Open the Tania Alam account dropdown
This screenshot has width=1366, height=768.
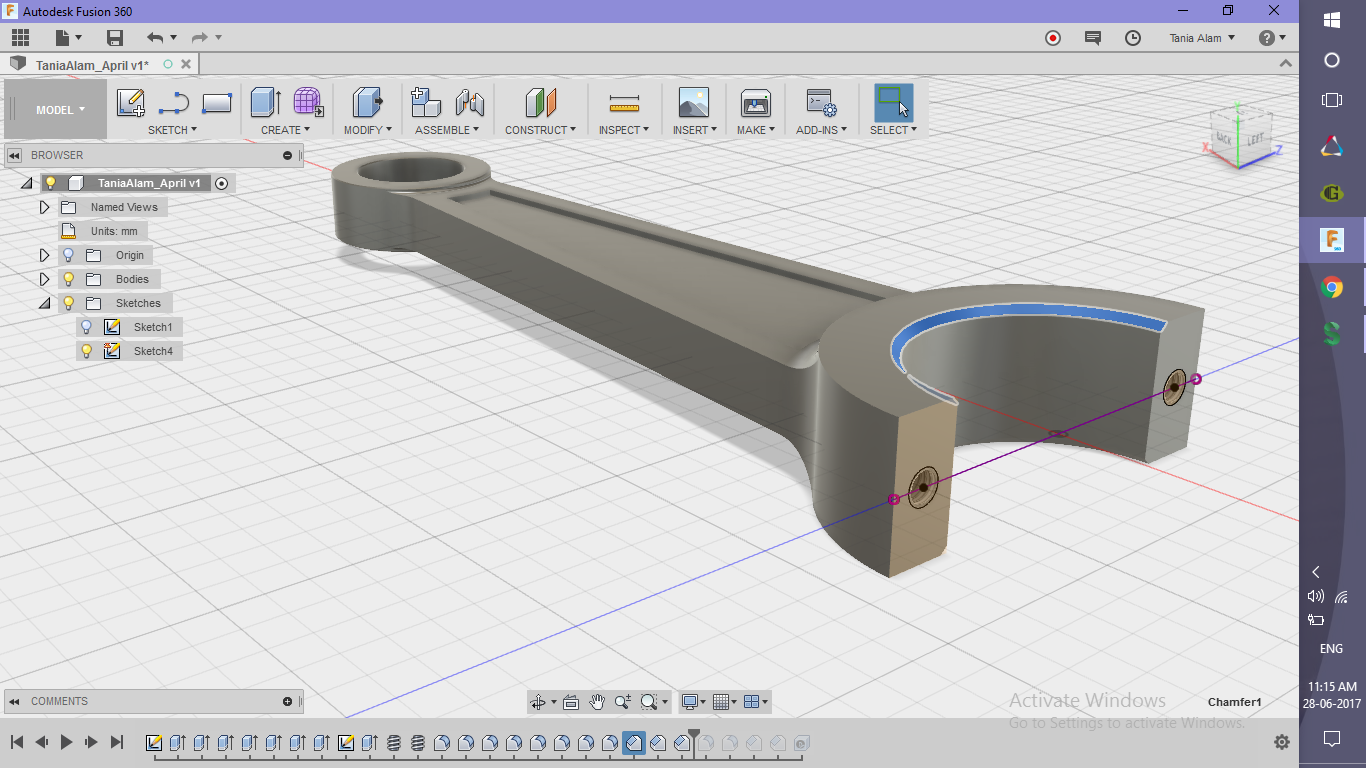[1202, 38]
